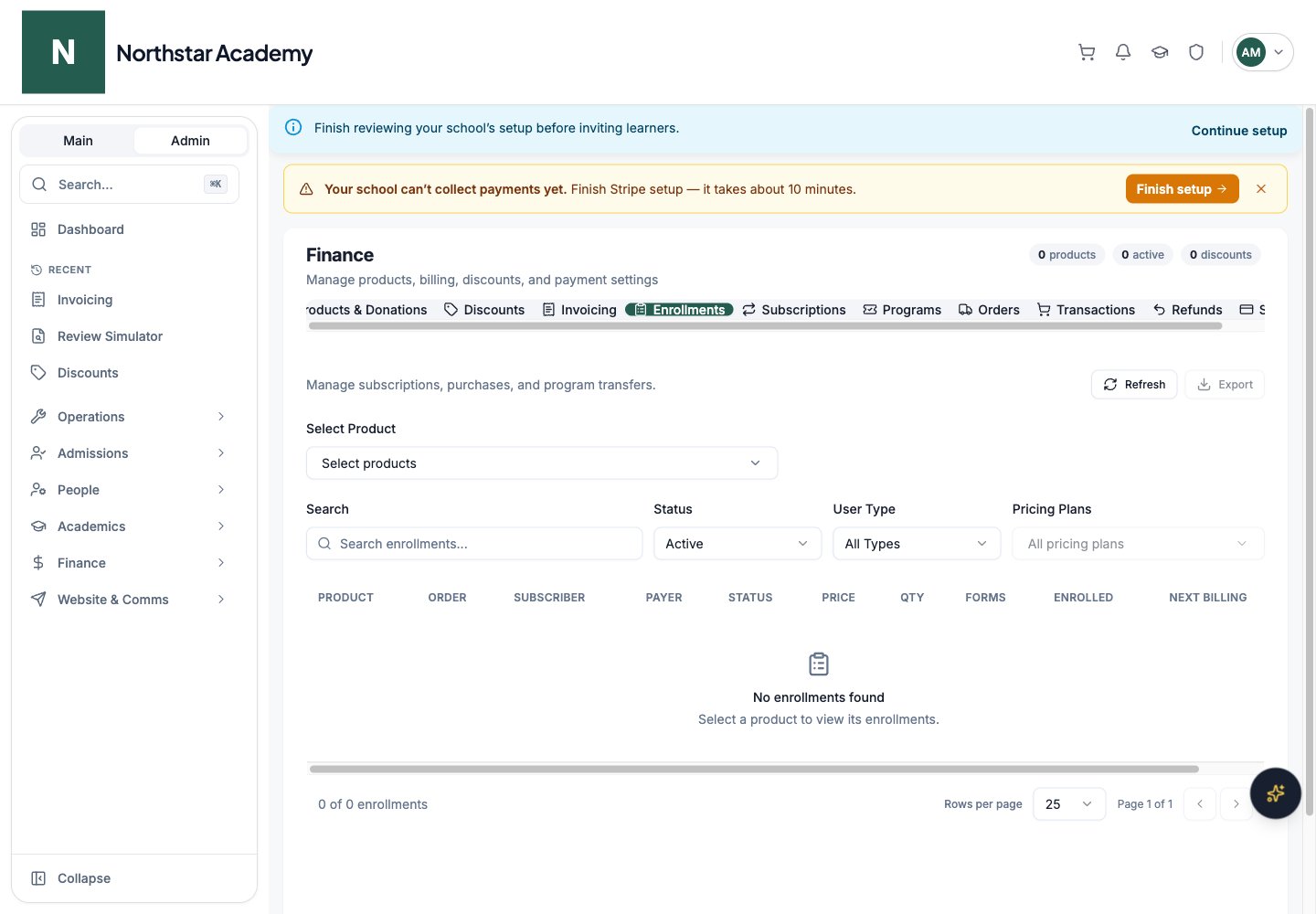Click the Northstar Academy N logo
Screen dimensions: 1316x914
coord(63,52)
